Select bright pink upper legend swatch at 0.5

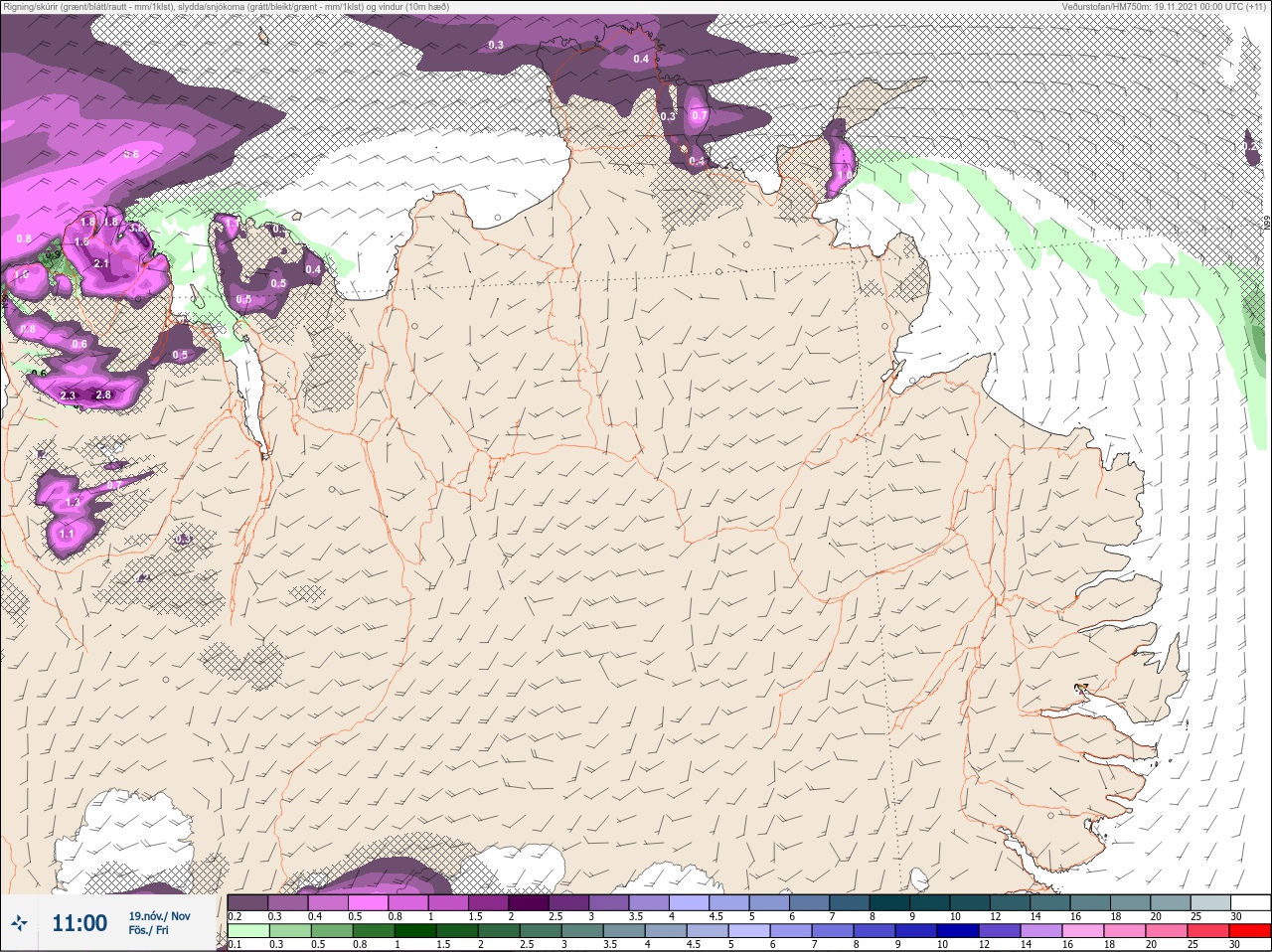(x=369, y=902)
